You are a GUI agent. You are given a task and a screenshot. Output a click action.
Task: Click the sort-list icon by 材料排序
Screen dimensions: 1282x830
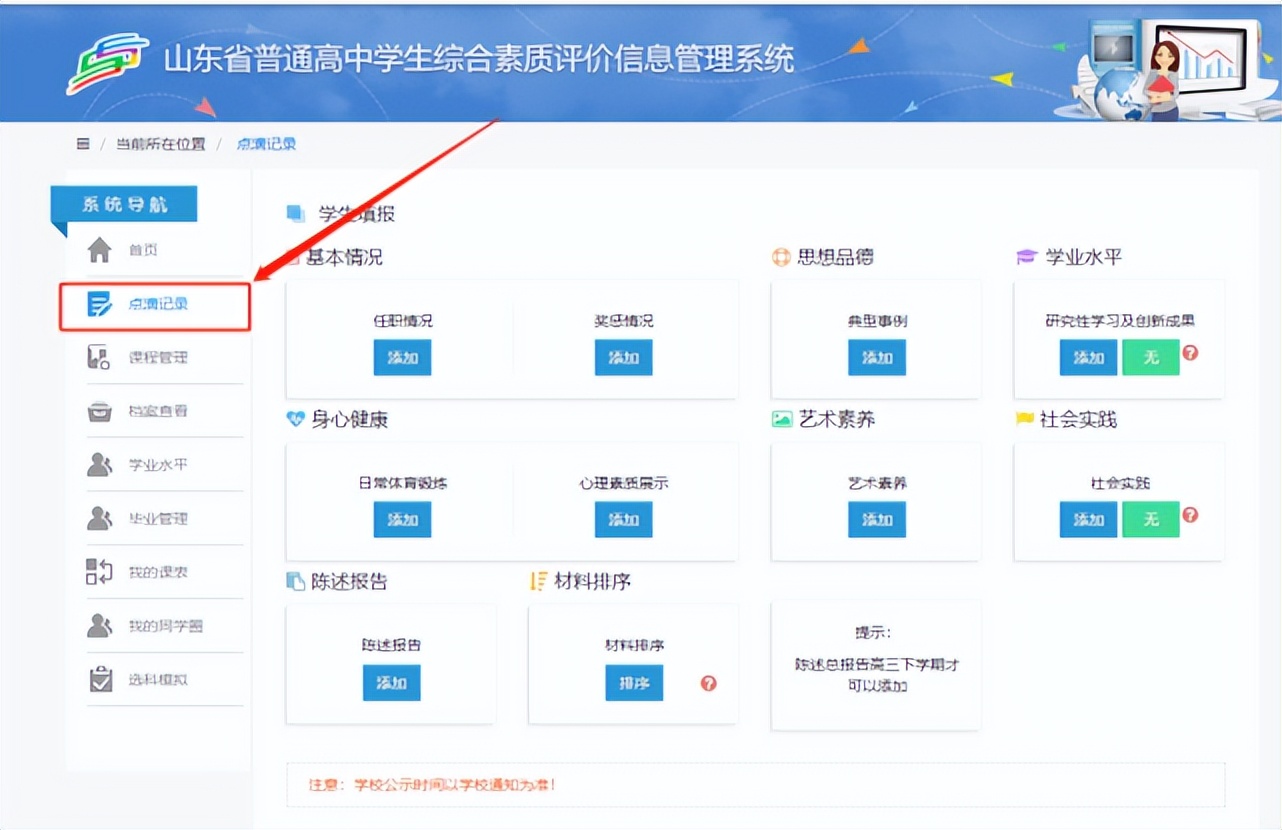pos(539,581)
